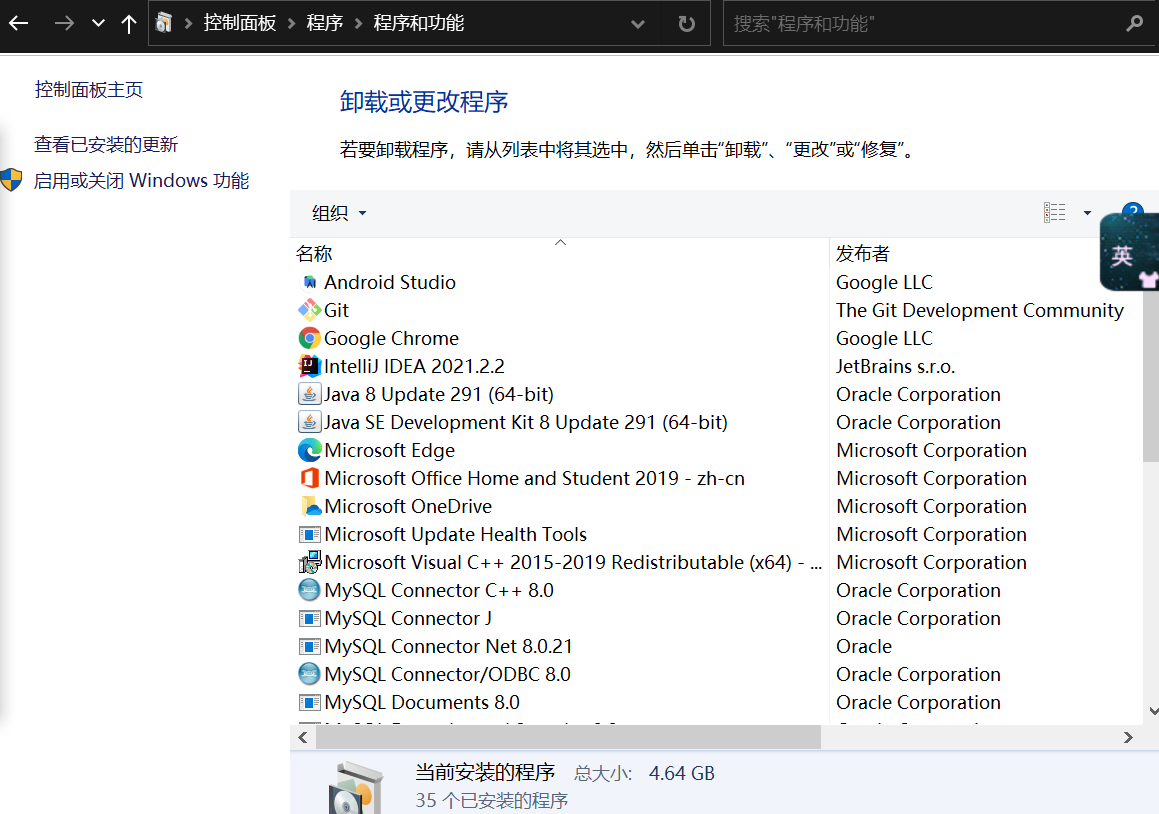1159x814 pixels.
Task: Open 启用或关闭 Windows 功能 link
Action: [141, 180]
